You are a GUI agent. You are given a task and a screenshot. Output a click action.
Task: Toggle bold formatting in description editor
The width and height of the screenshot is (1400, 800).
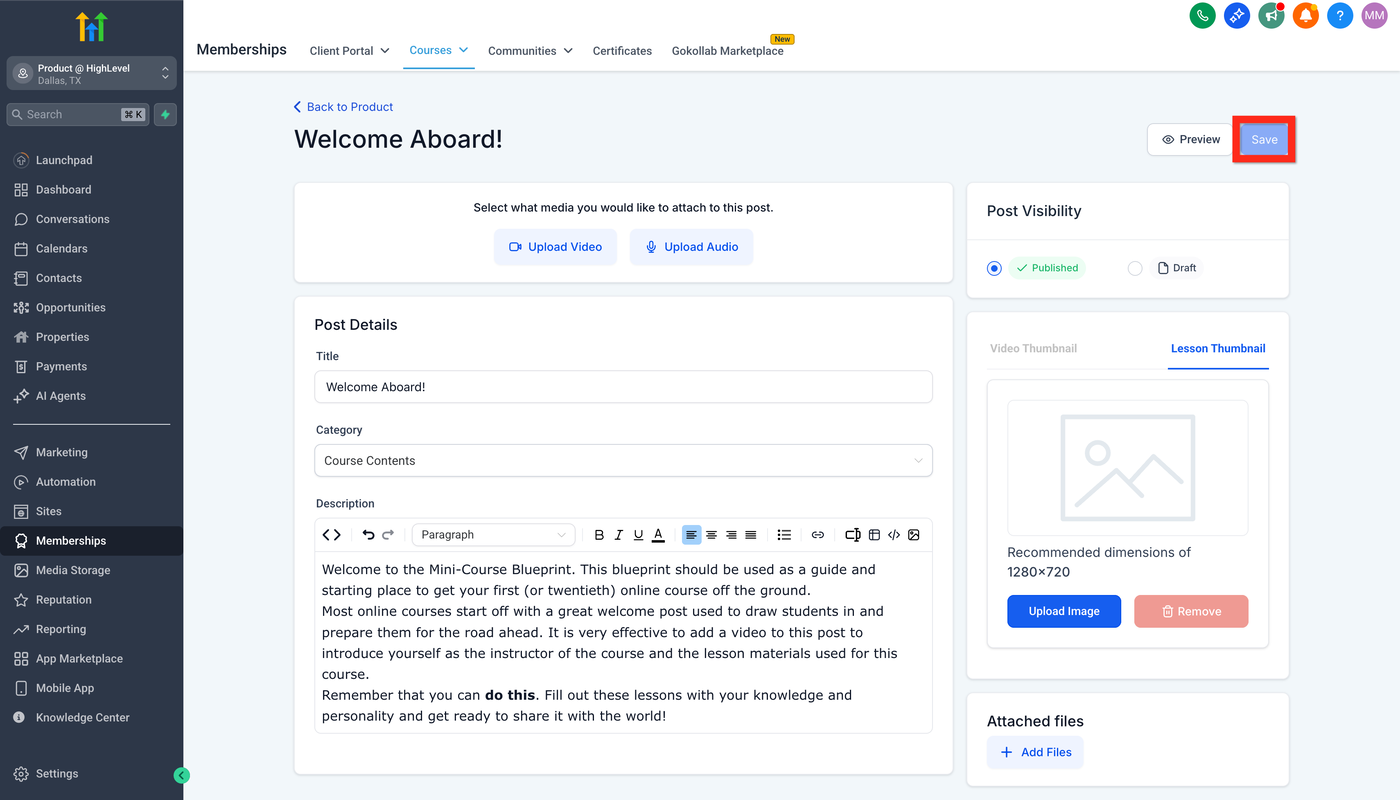coord(599,535)
